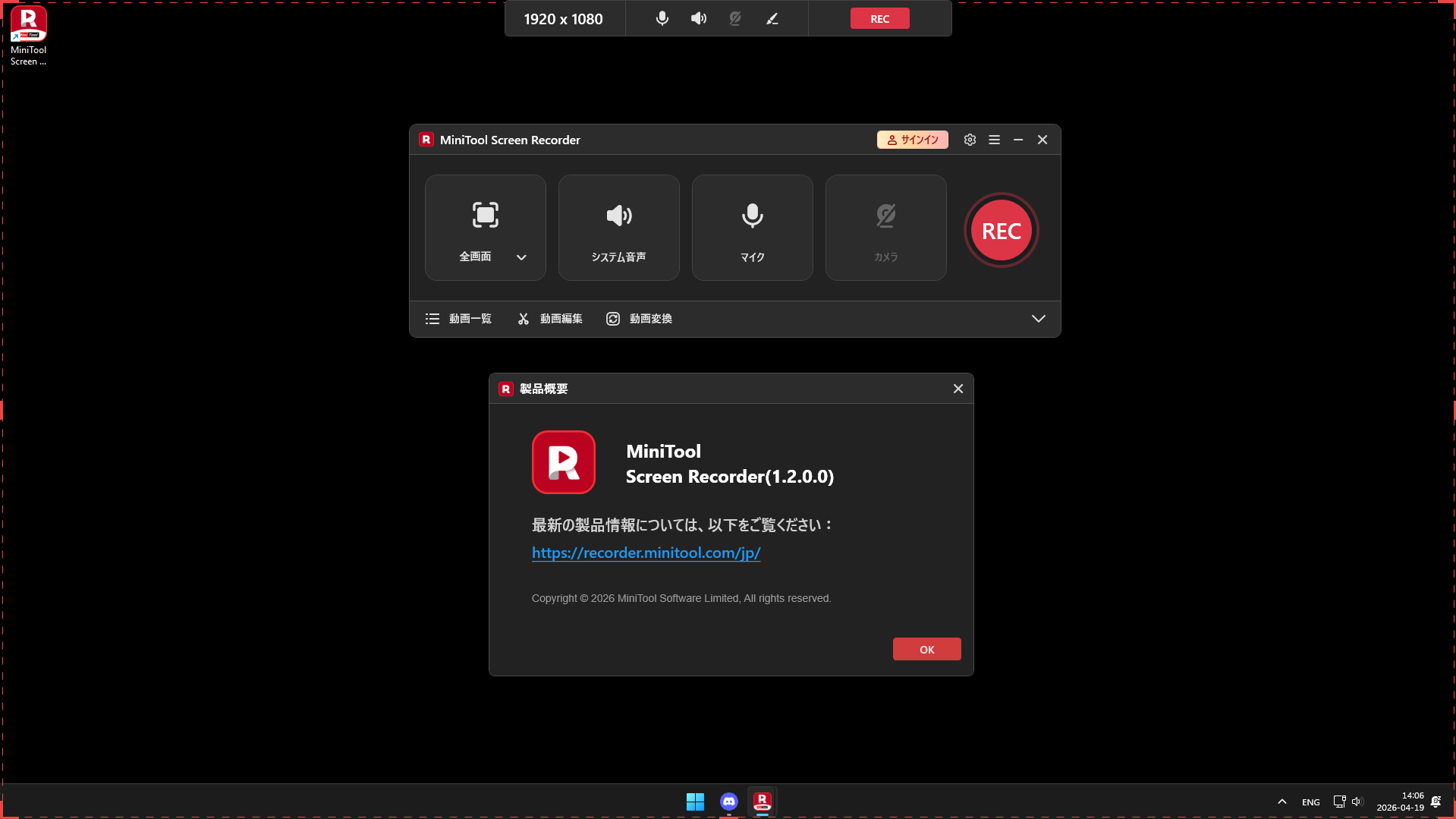Click the sign in (サインイン) button
The height and width of the screenshot is (819, 1456).
click(912, 140)
